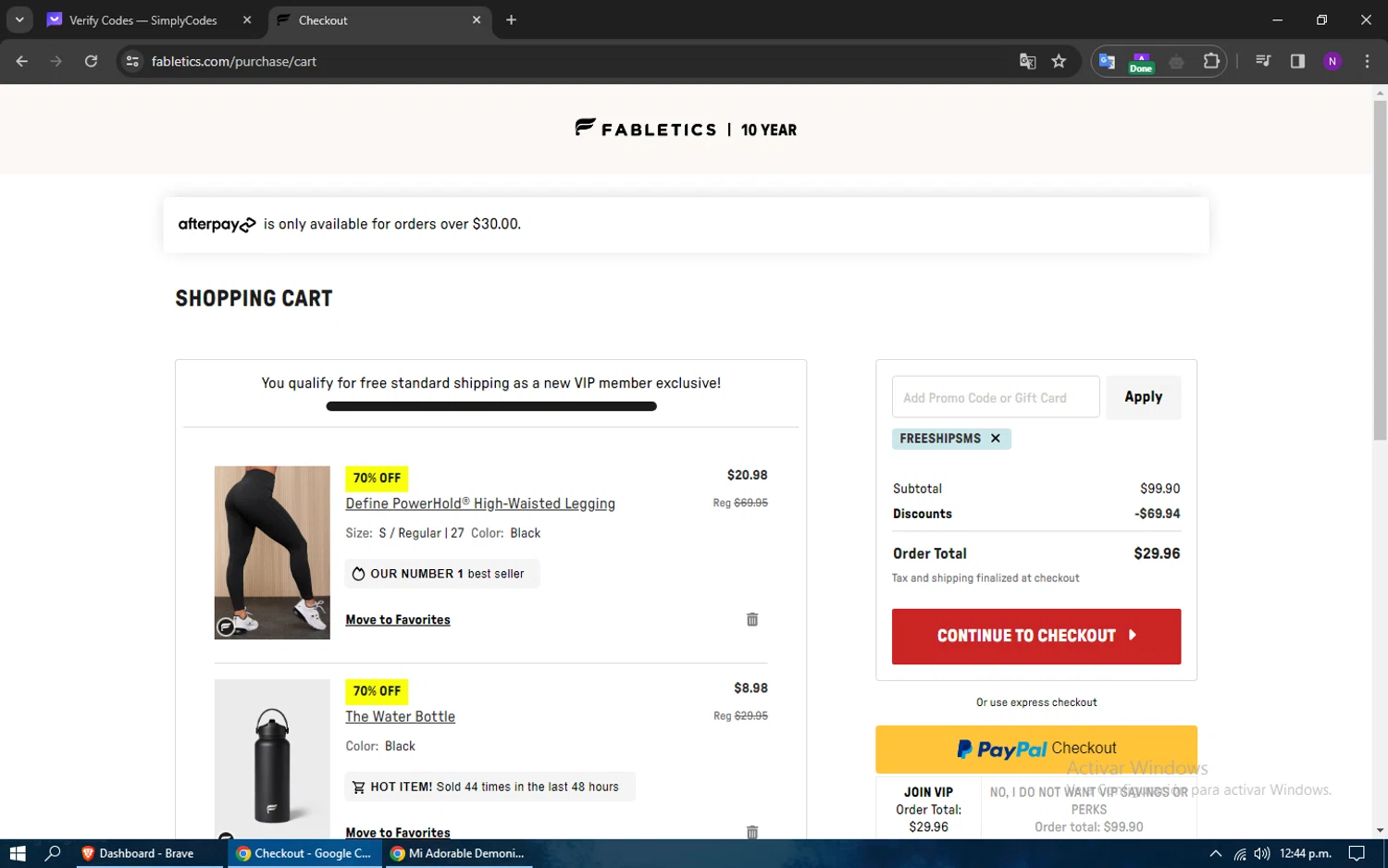Click the SHOPPING CART heading
The width and height of the screenshot is (1388, 868).
click(254, 299)
